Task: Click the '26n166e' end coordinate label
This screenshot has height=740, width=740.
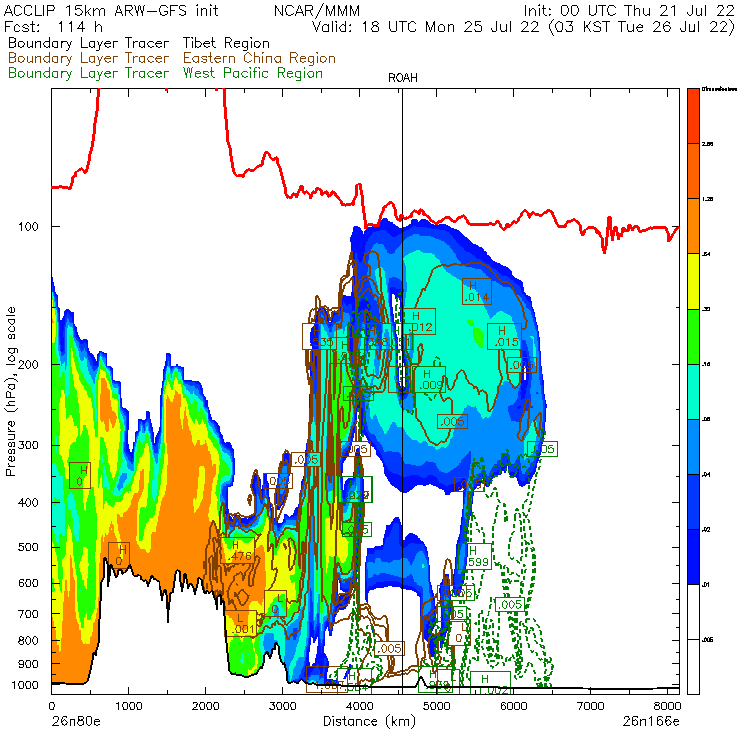Action: coord(651,721)
